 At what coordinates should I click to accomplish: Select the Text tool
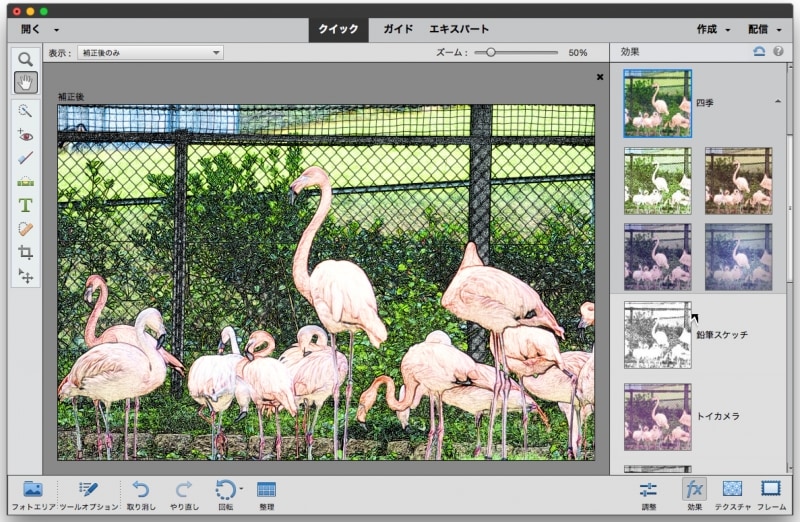[x=26, y=206]
